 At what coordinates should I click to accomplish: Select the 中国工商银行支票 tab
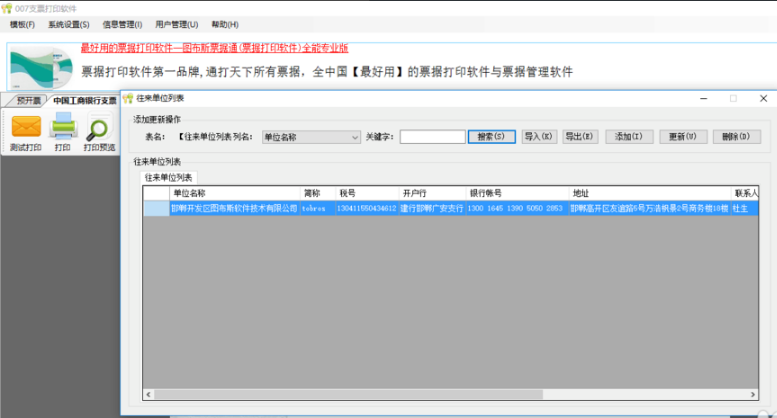point(85,101)
